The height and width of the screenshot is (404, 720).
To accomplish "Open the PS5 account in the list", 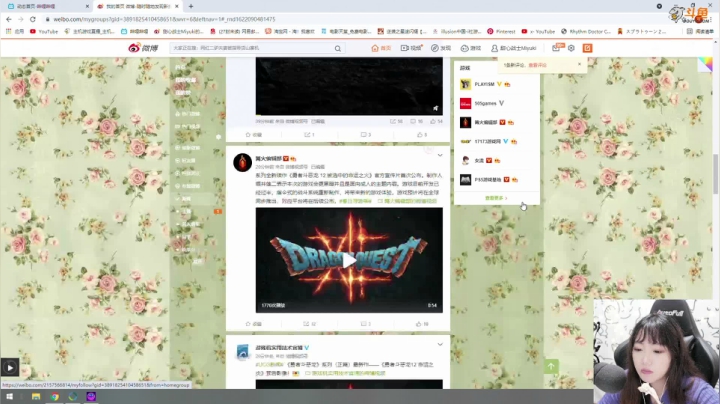I will tap(489, 180).
